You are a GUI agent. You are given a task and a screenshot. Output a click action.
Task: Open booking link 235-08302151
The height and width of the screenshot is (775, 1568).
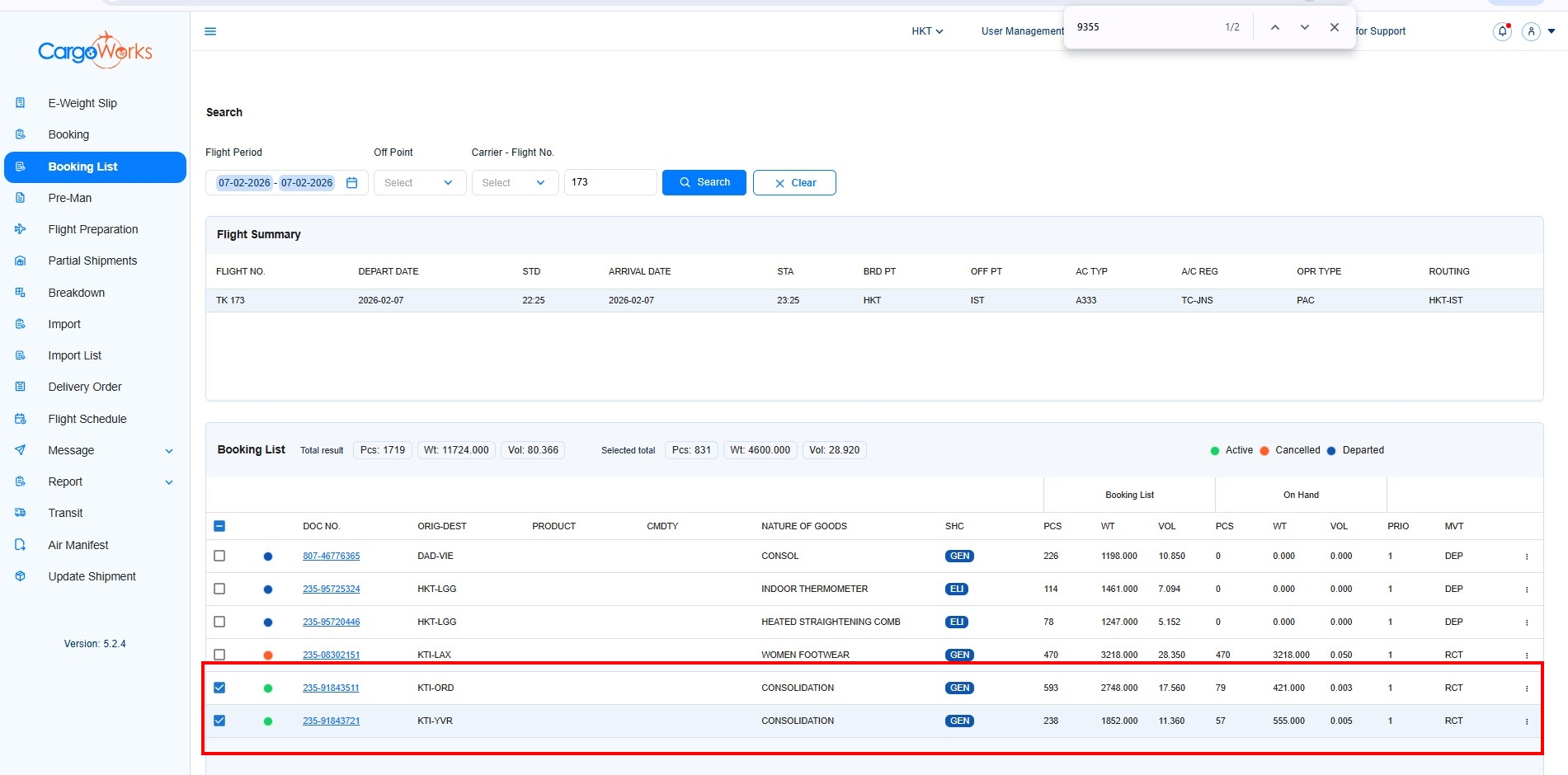coord(331,655)
